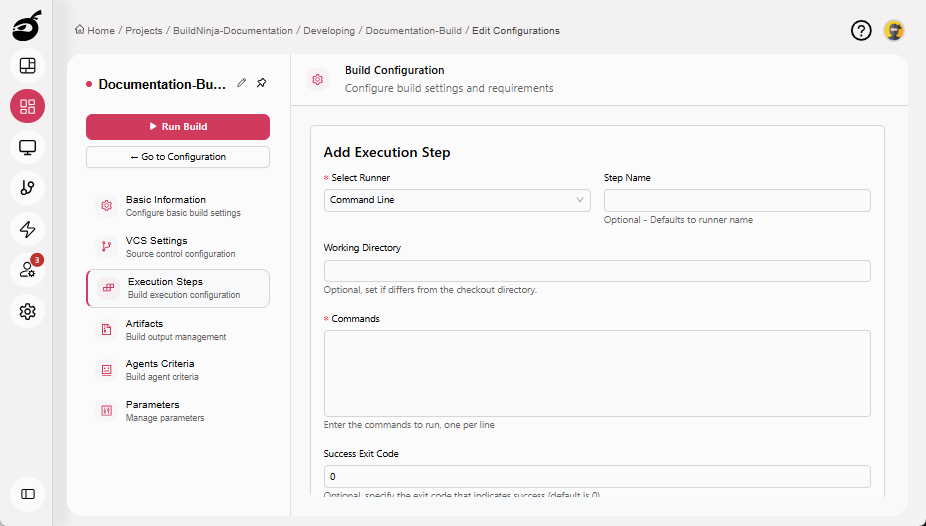Click the pencil edit icon beside configuration name
Screen dimensions: 926x526
point(242,83)
